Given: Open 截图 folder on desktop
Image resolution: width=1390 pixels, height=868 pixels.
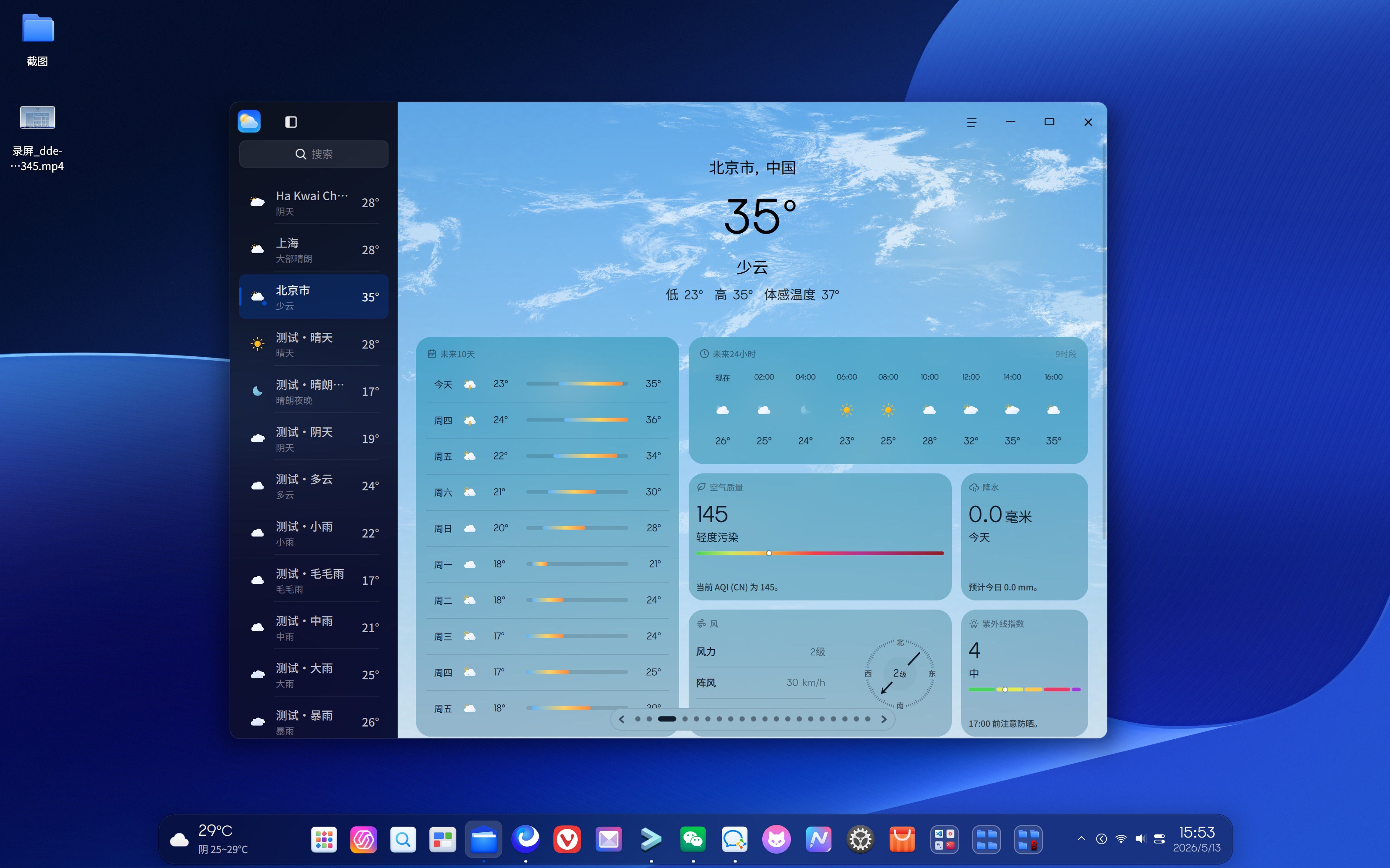Looking at the screenshot, I should [38, 39].
